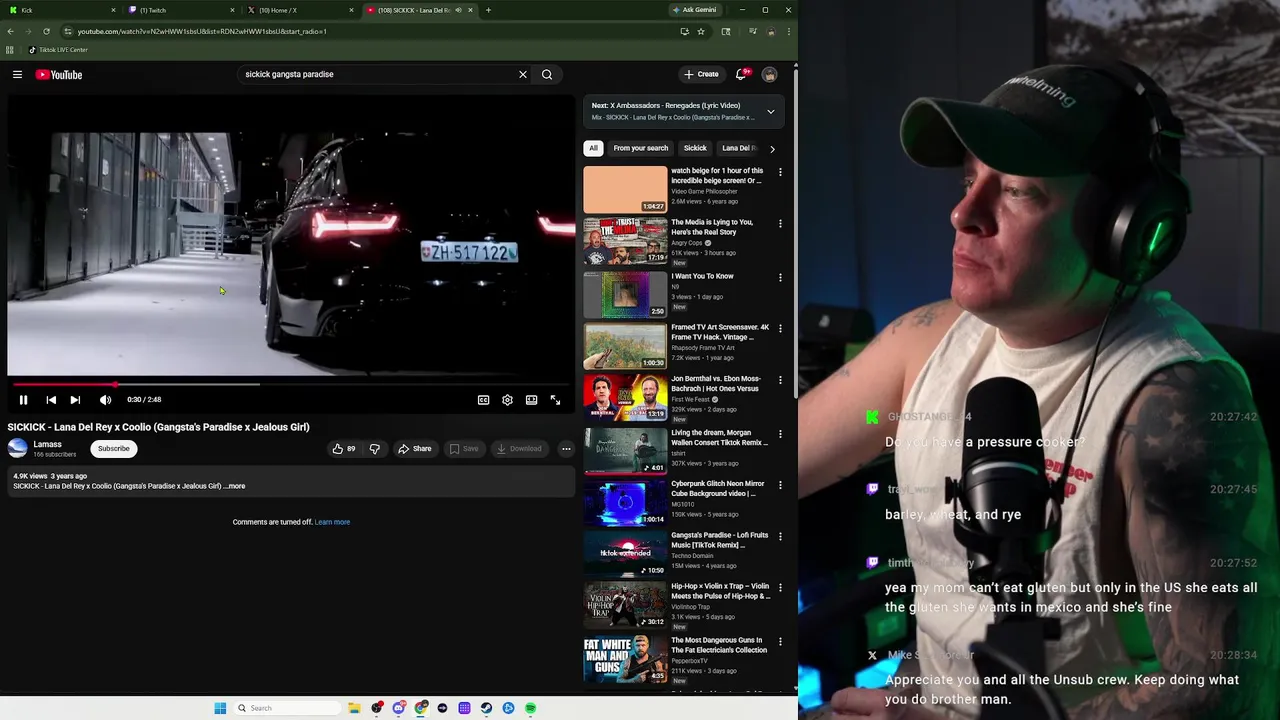Save the video to a playlist
1280x720 pixels.
click(x=464, y=449)
